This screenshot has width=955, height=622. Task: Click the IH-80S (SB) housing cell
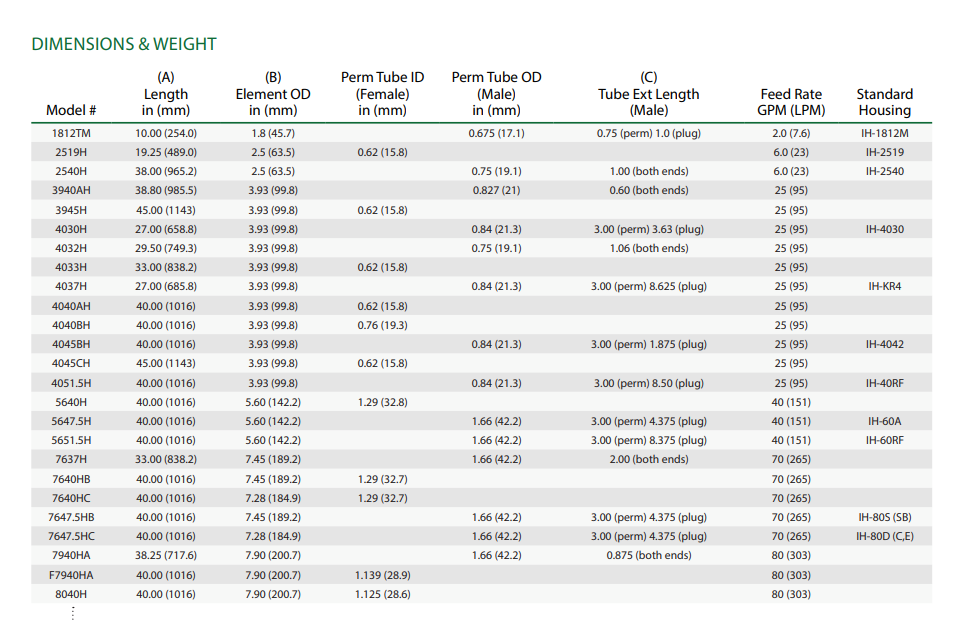point(884,517)
